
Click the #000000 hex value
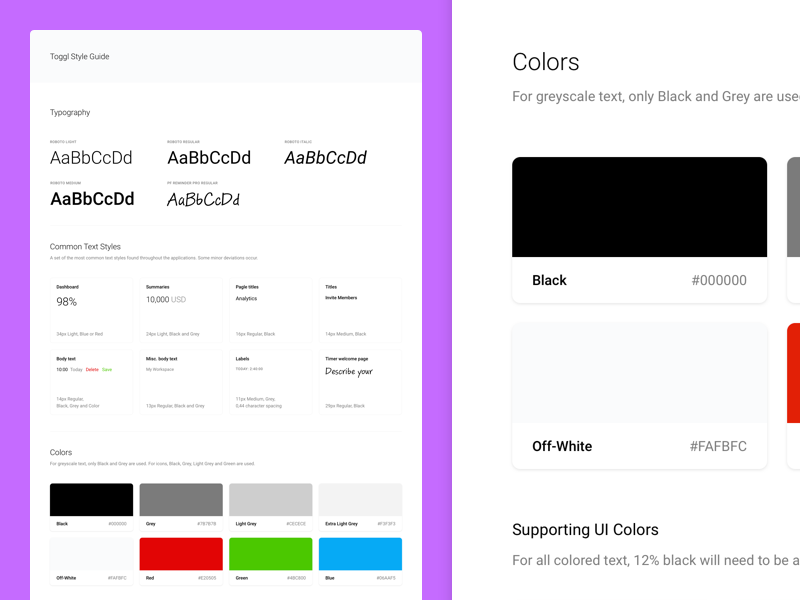coord(719,280)
